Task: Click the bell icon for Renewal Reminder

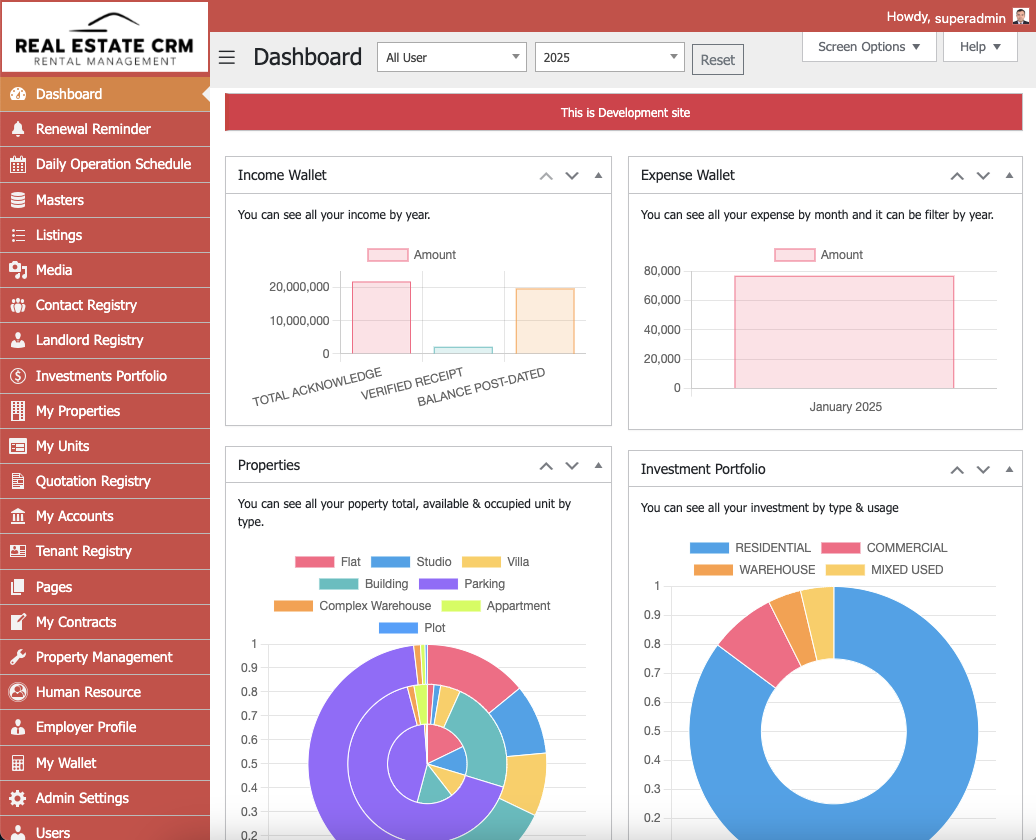Action: point(18,129)
